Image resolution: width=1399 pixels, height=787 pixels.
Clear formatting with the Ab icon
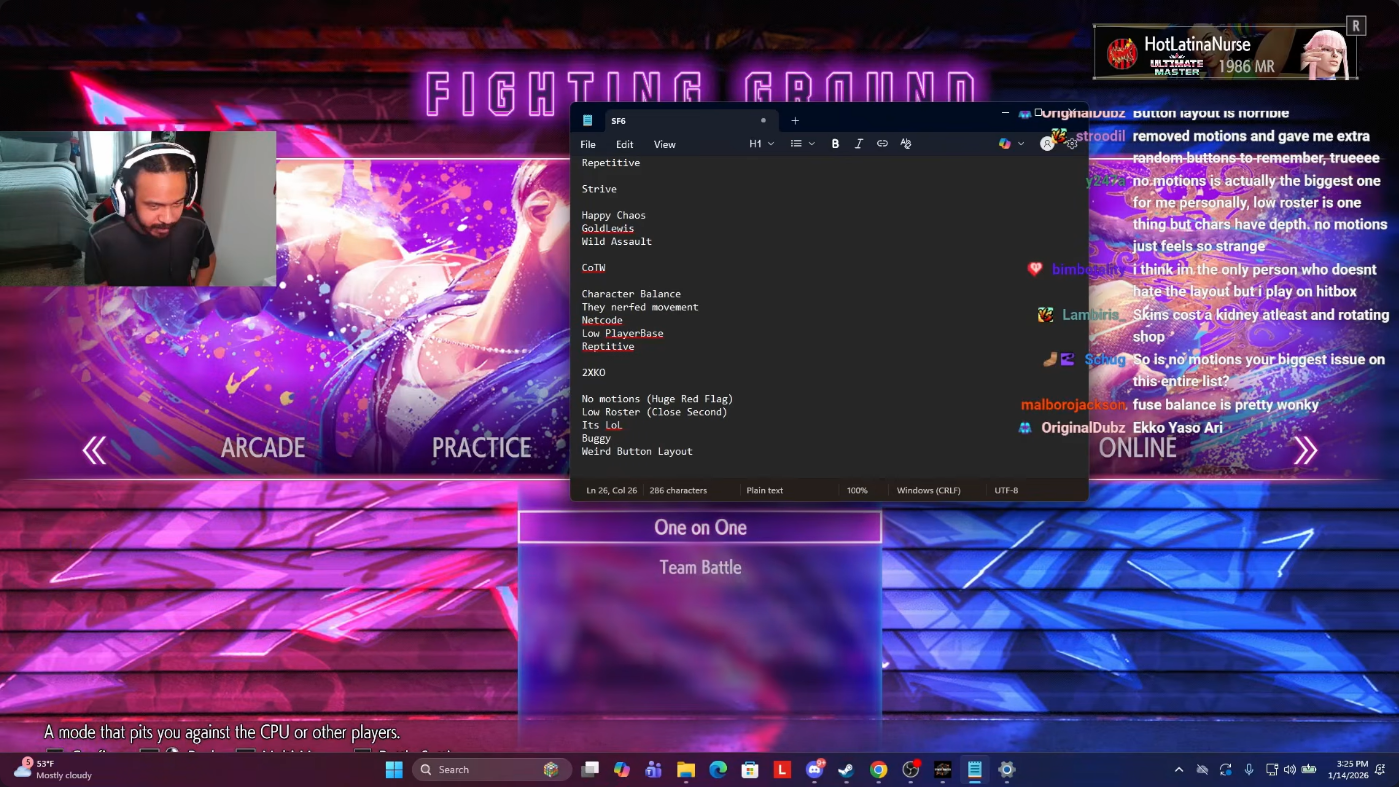906,144
